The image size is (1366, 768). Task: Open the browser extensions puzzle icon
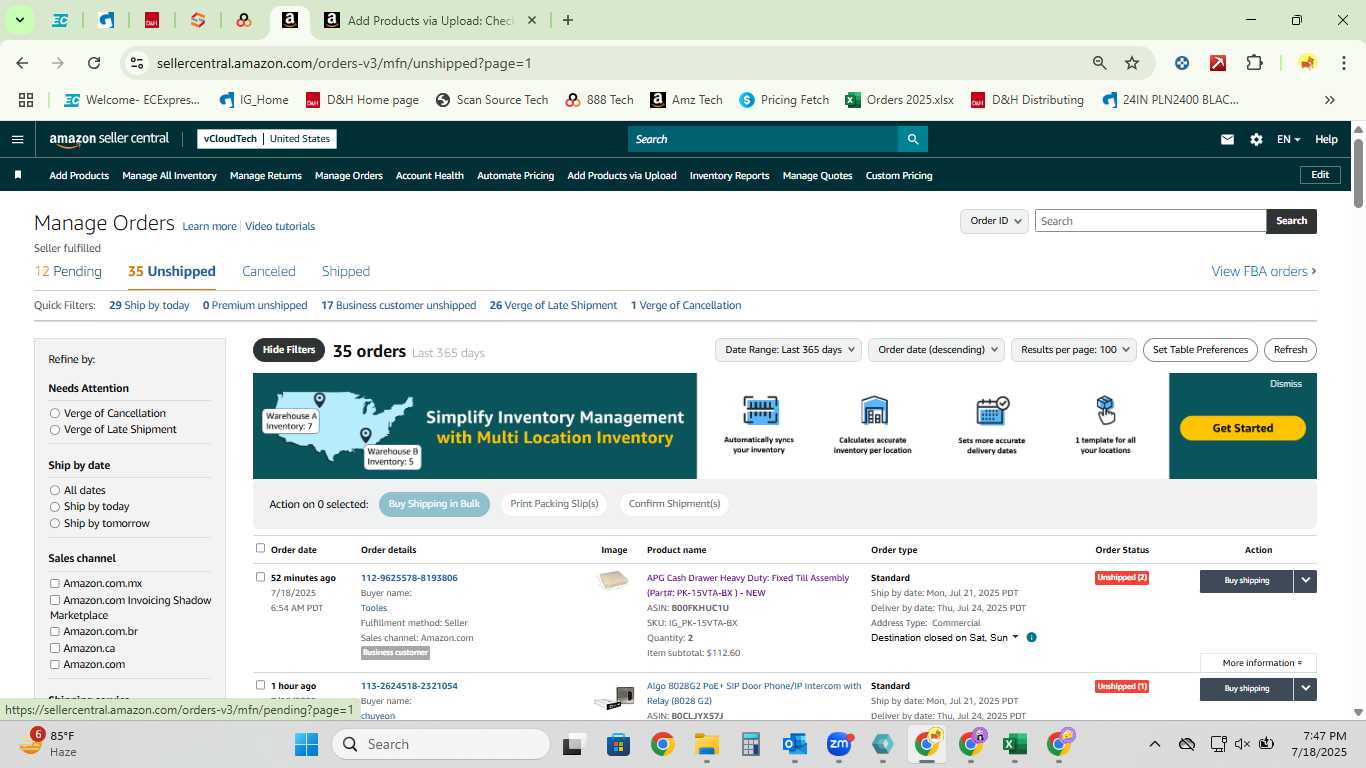tap(1254, 63)
